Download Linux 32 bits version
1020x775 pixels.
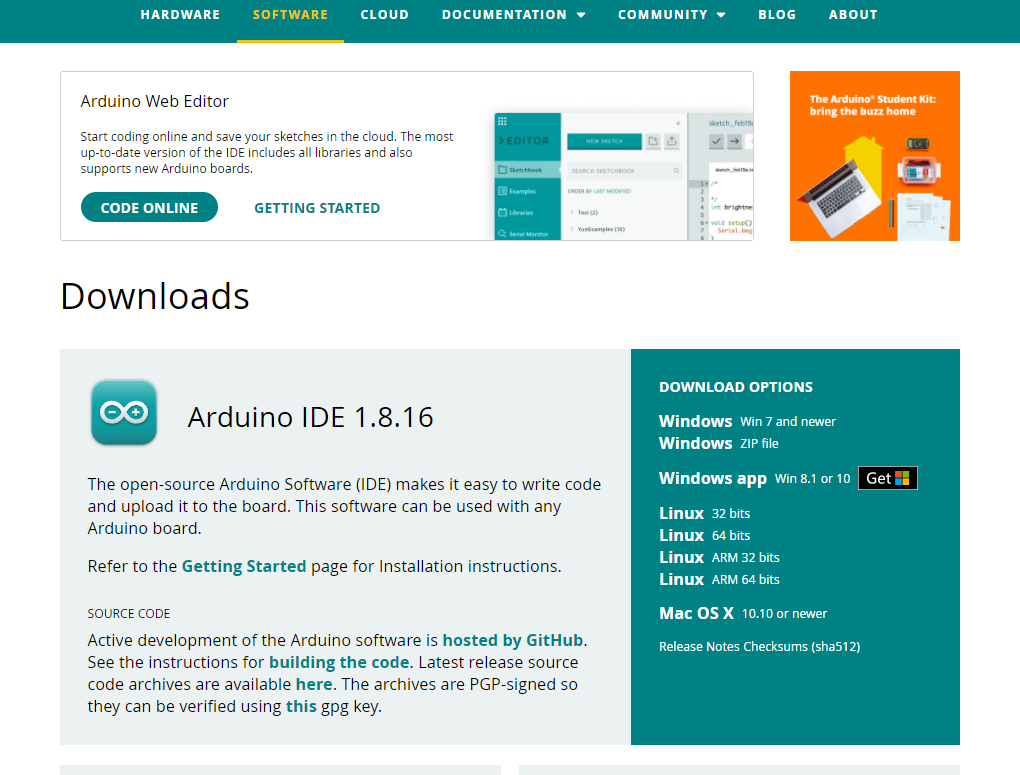[705, 513]
